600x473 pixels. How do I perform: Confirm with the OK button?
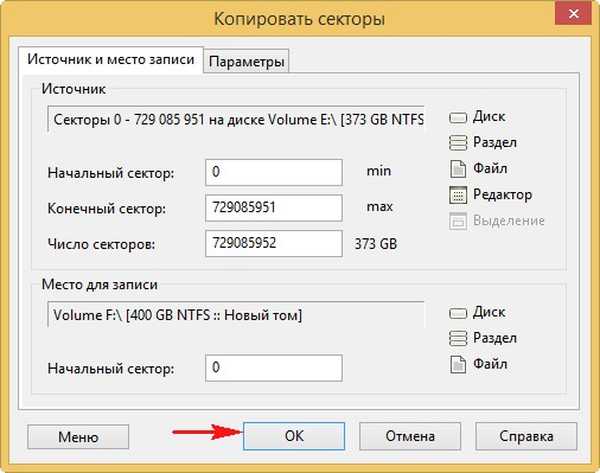[x=294, y=436]
